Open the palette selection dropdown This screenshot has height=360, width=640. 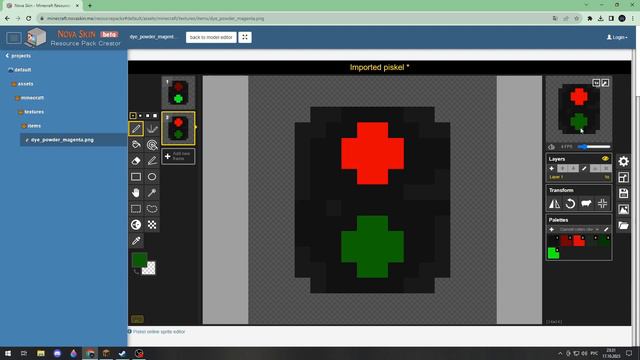(x=579, y=229)
